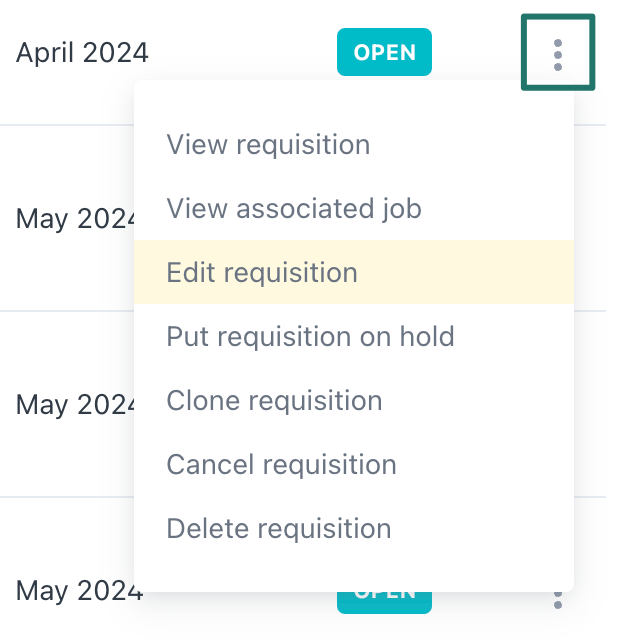620x642 pixels.
Task: Click the three-dot menu icon for April 2024
Action: [x=558, y=53]
